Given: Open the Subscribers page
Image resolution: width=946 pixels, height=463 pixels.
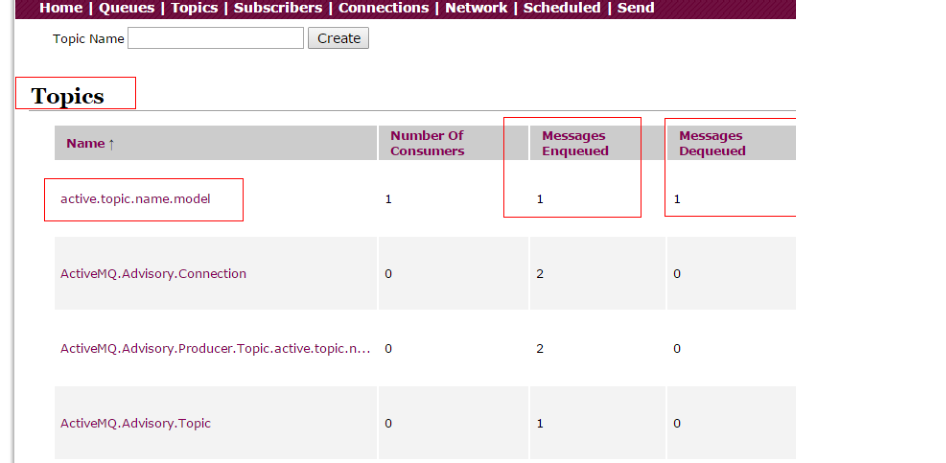Looking at the screenshot, I should point(277,8).
